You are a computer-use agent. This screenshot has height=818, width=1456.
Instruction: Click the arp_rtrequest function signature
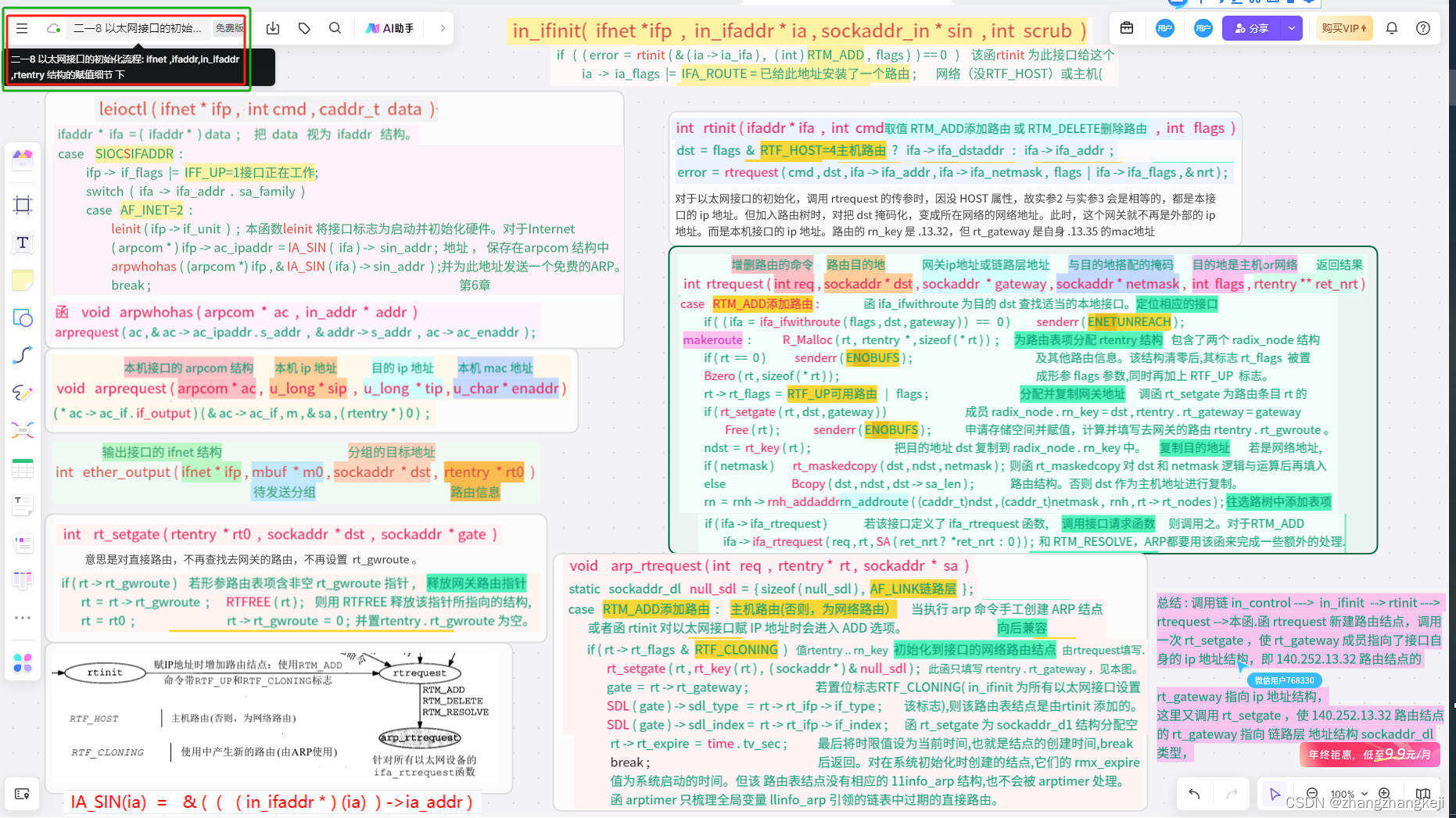point(769,565)
